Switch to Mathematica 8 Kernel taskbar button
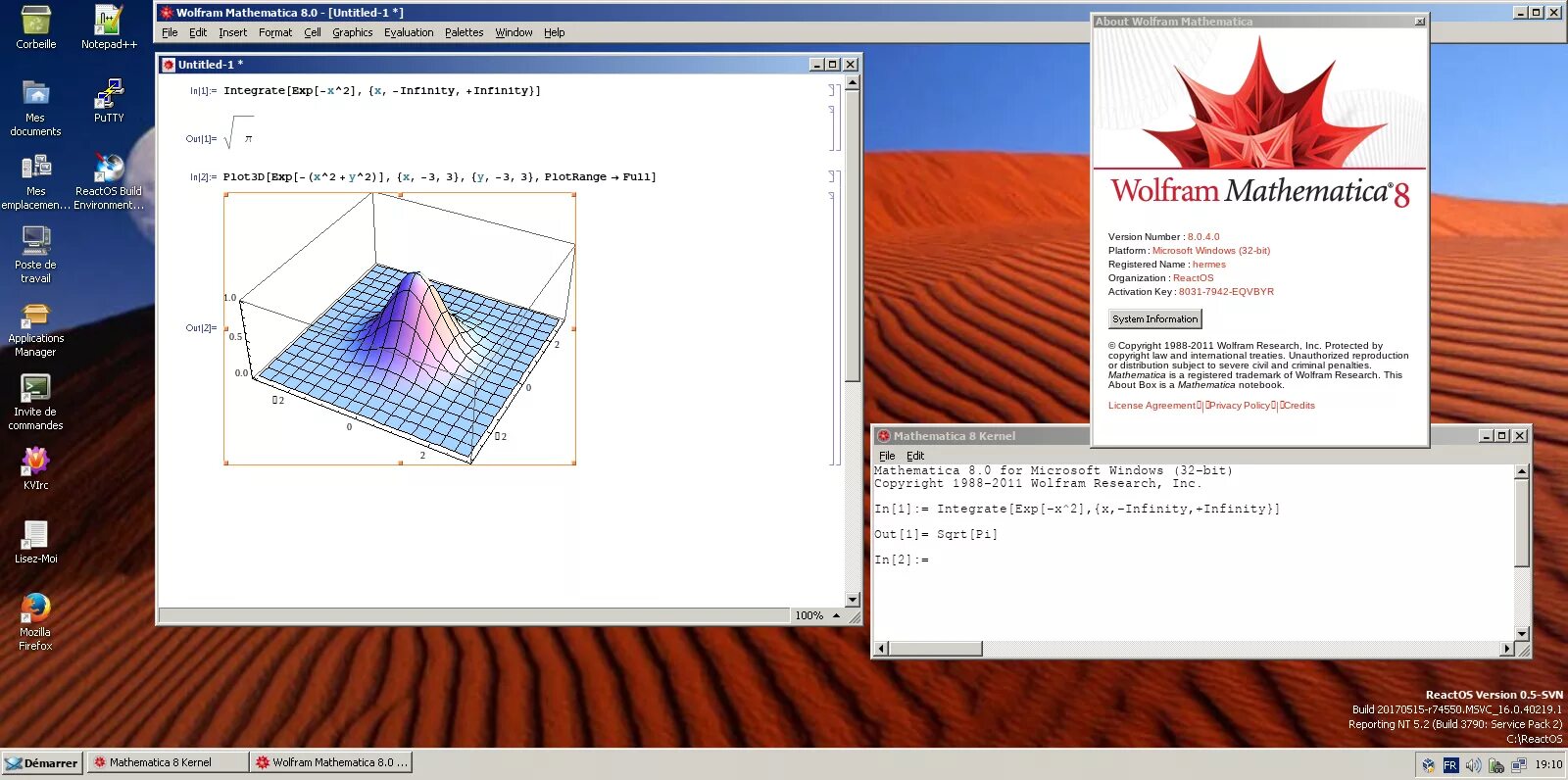Image resolution: width=1568 pixels, height=780 pixels. click(x=166, y=762)
